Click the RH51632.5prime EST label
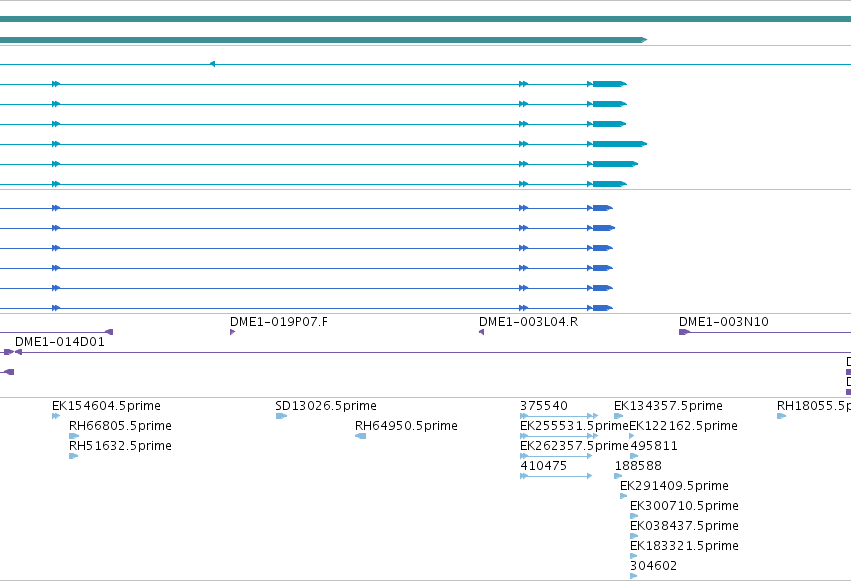 coord(120,446)
